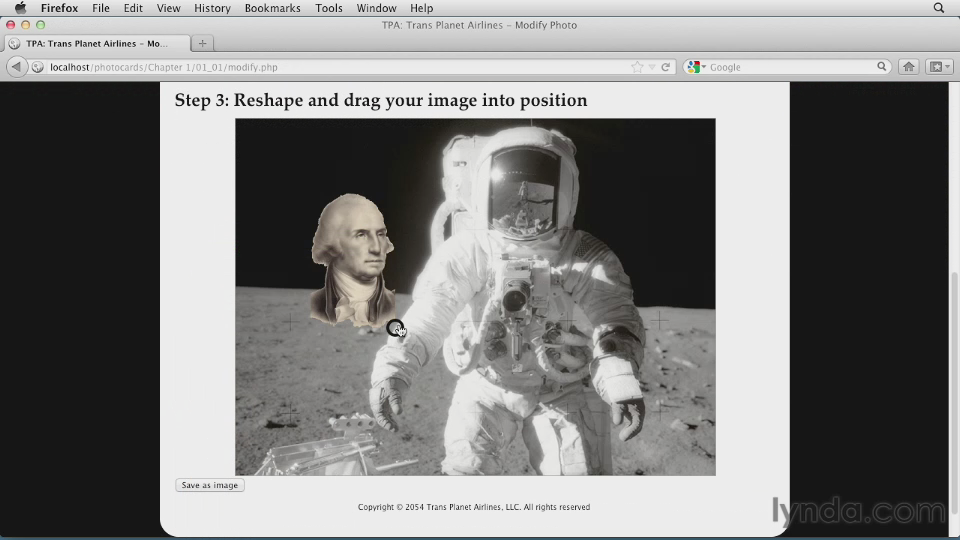Open the Bookmarks menu
Image resolution: width=960 pixels, height=540 pixels.
coord(272,8)
